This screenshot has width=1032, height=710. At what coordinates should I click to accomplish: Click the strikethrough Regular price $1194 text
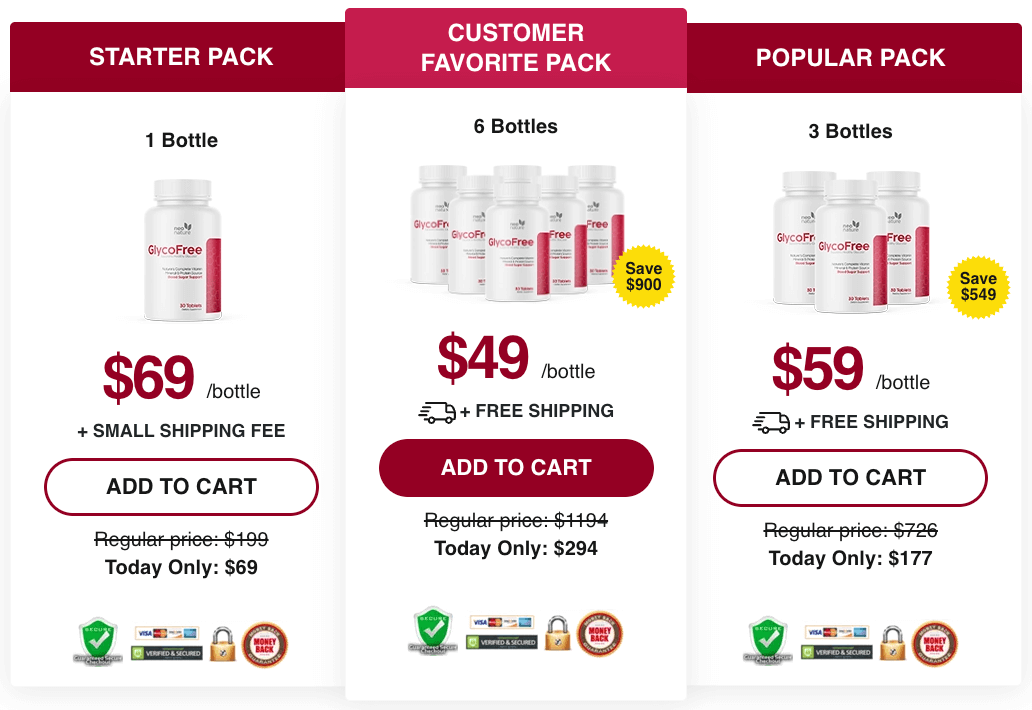pos(516,519)
